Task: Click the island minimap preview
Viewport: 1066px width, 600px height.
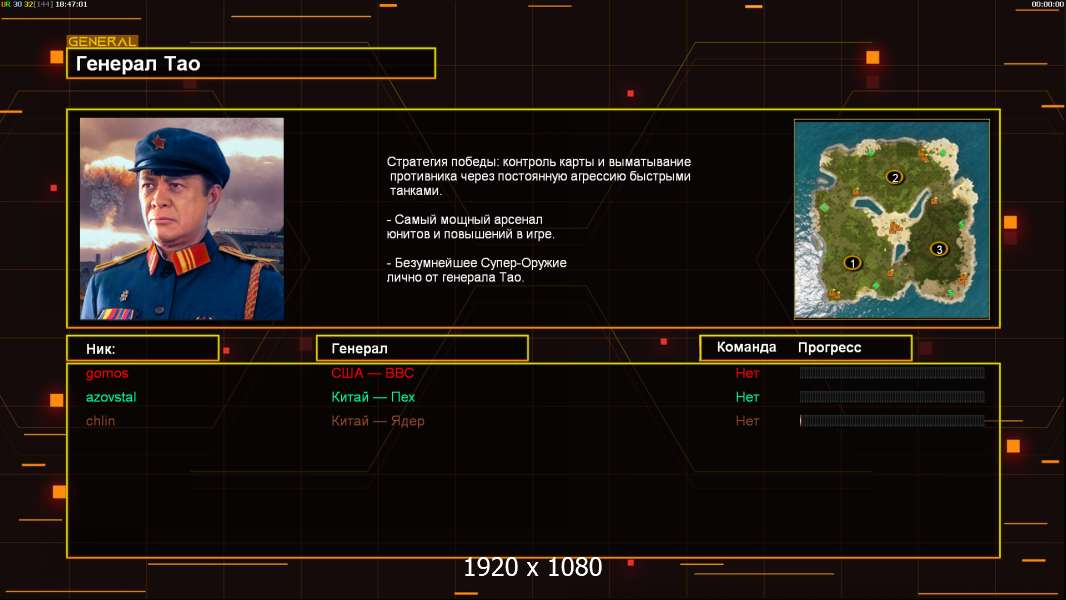Action: click(892, 219)
